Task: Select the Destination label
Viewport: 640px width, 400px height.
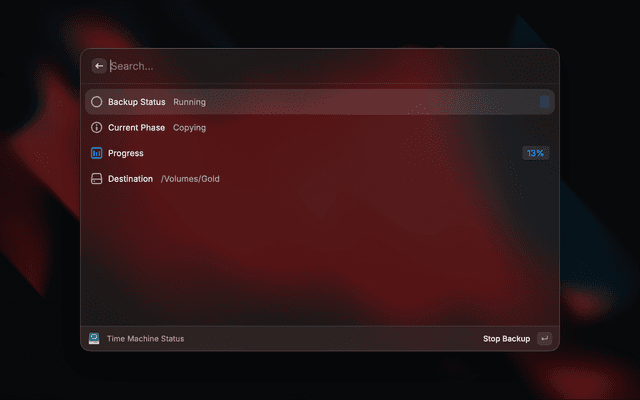Action: pyautogui.click(x=130, y=179)
